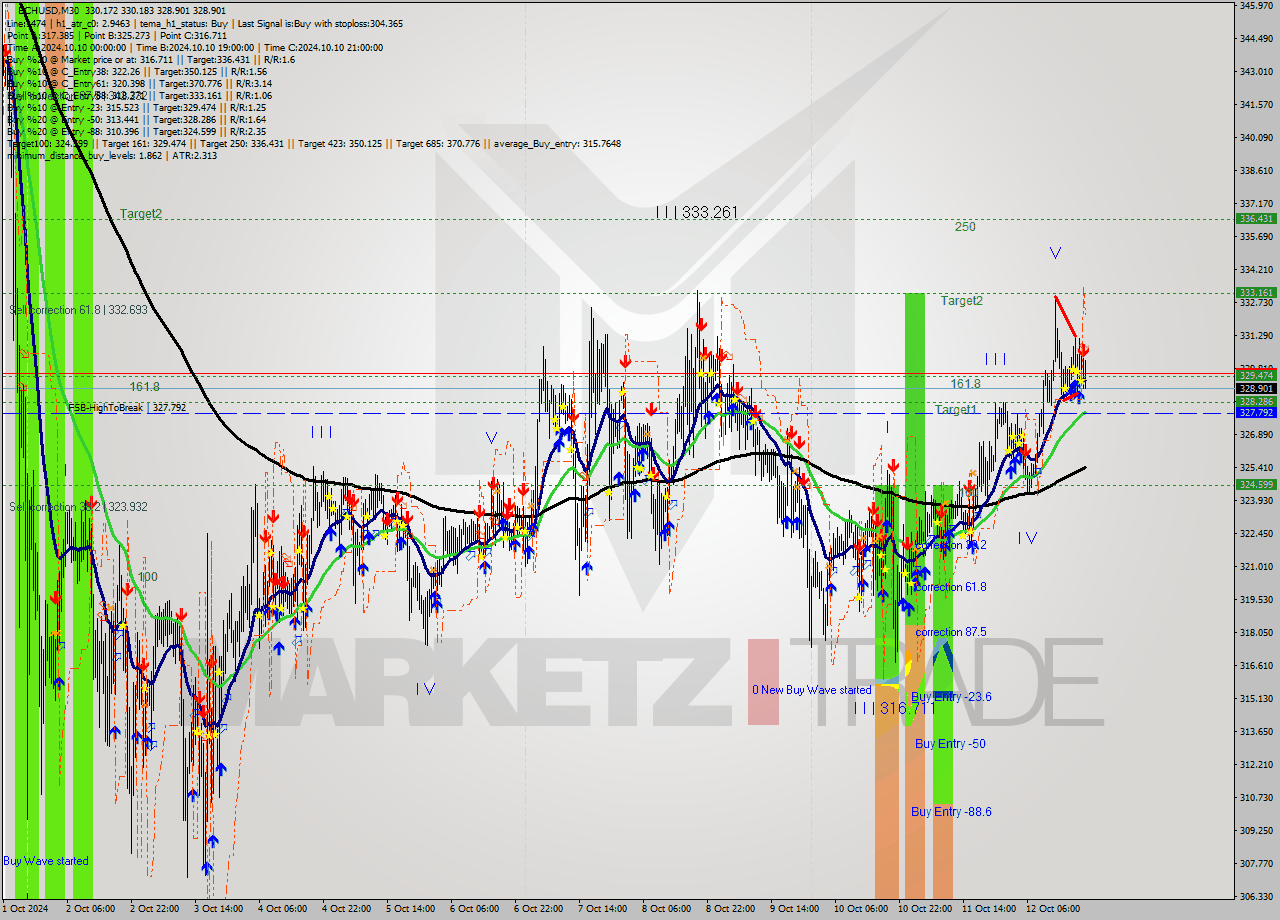Click the 'I I I' wave label near 4 Oct
Image resolution: width=1280 pixels, height=920 pixels.
click(321, 432)
